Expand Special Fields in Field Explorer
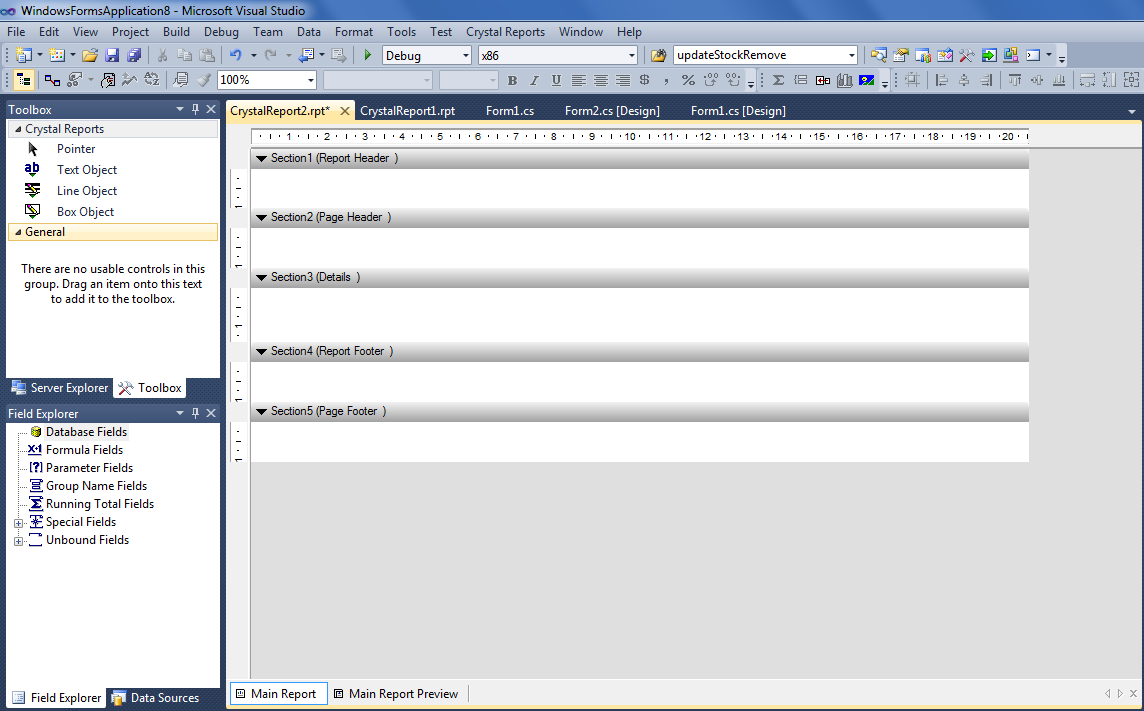The image size is (1144, 711). click(x=18, y=521)
